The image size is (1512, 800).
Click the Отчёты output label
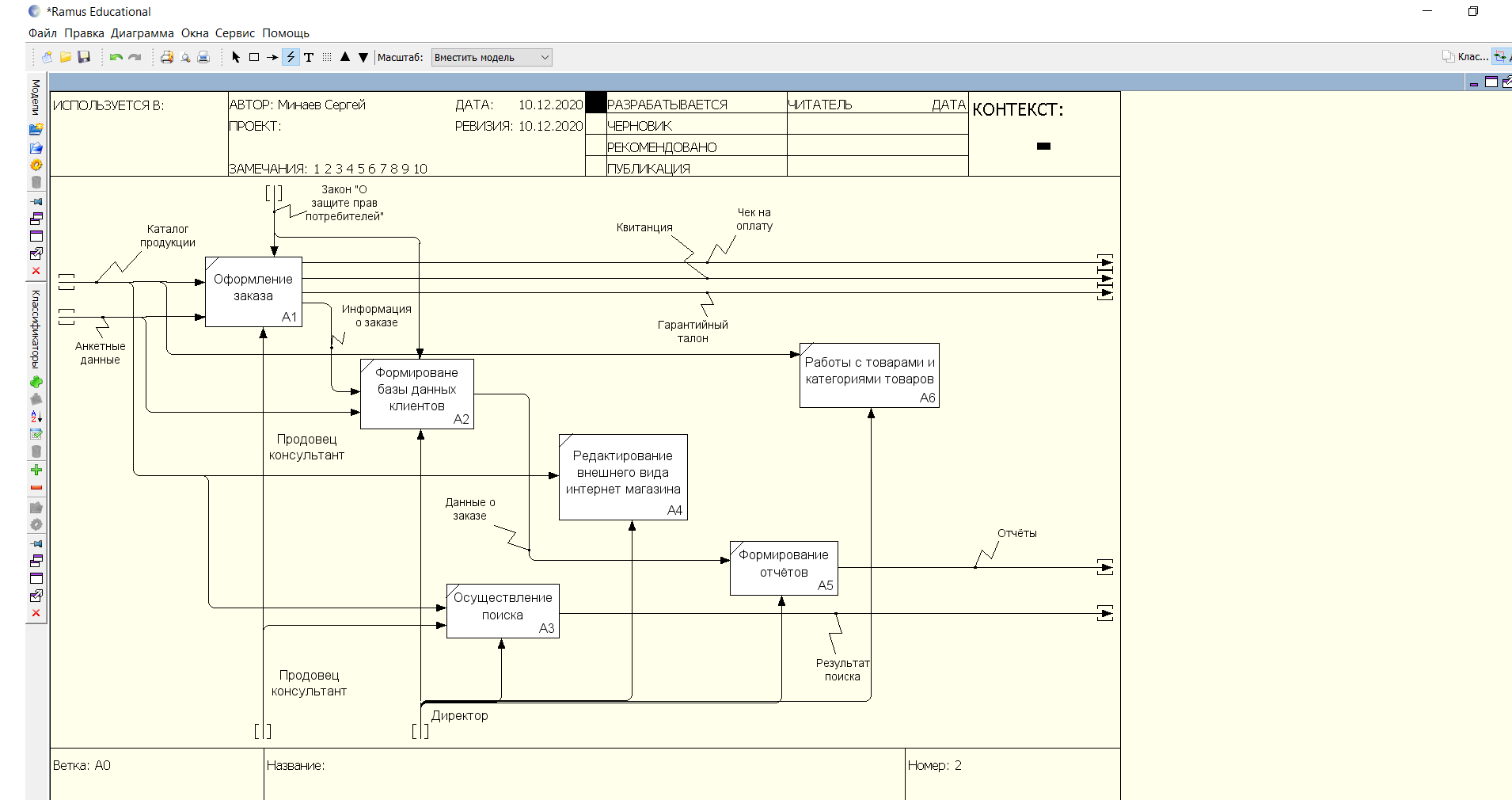1017,533
